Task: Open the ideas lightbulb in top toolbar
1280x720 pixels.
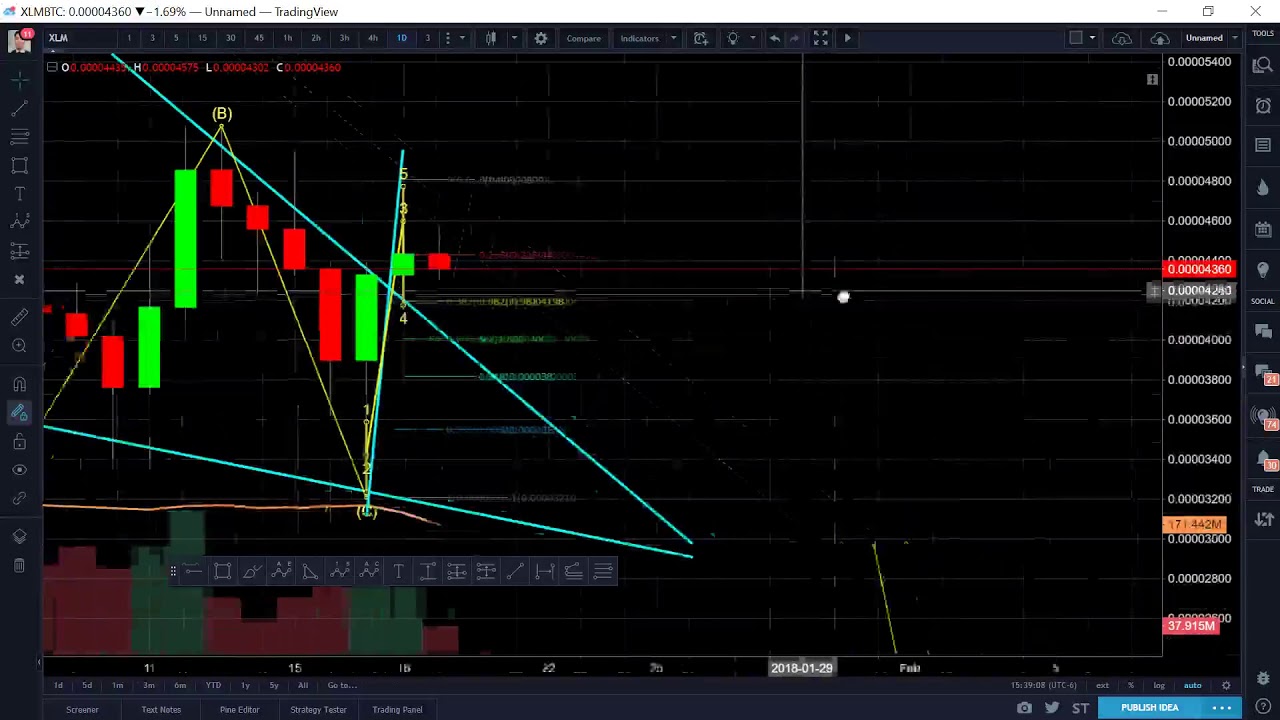Action: 733,38
